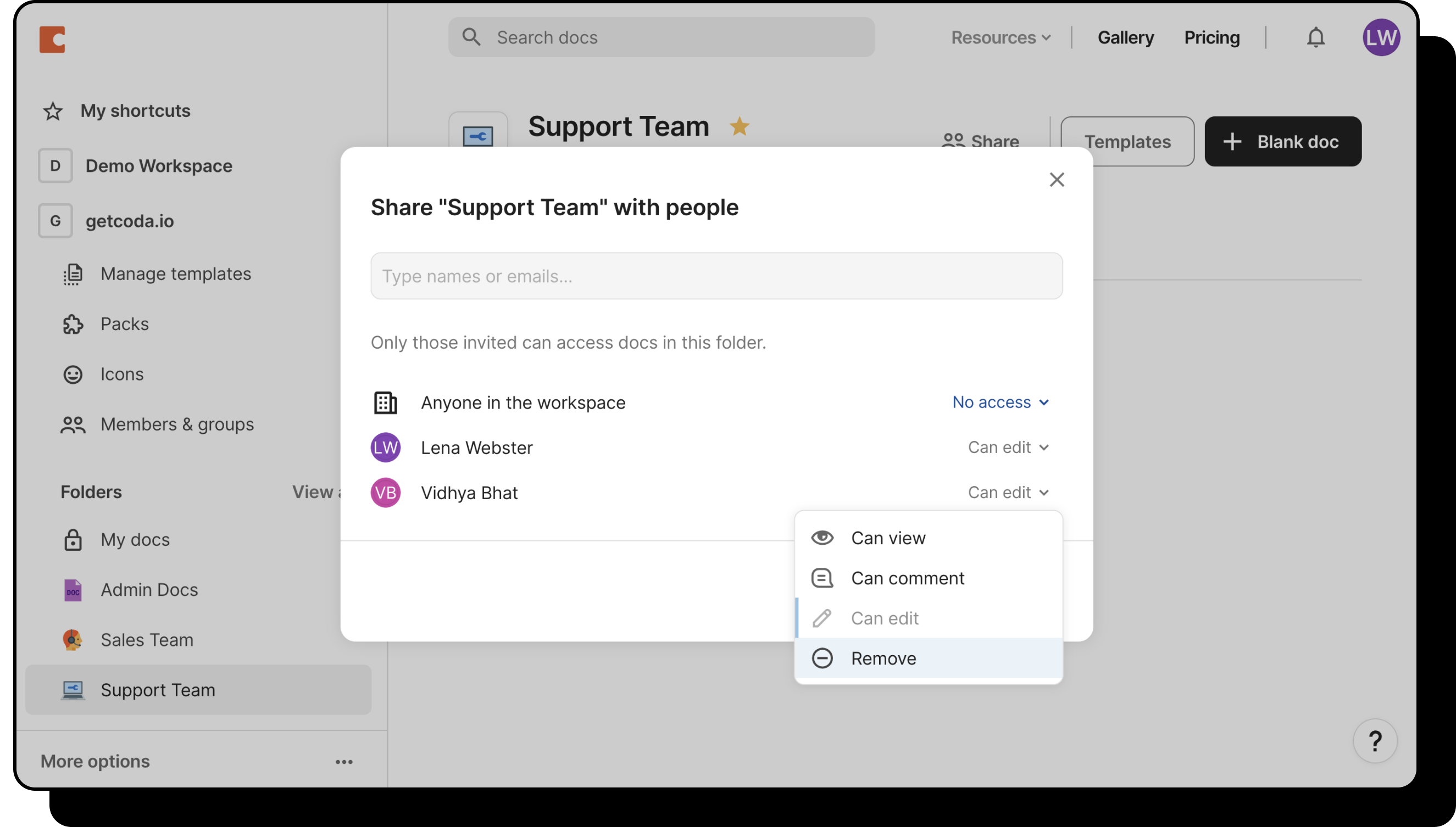Select Can view permission
This screenshot has width=1456, height=827.
coord(888,538)
